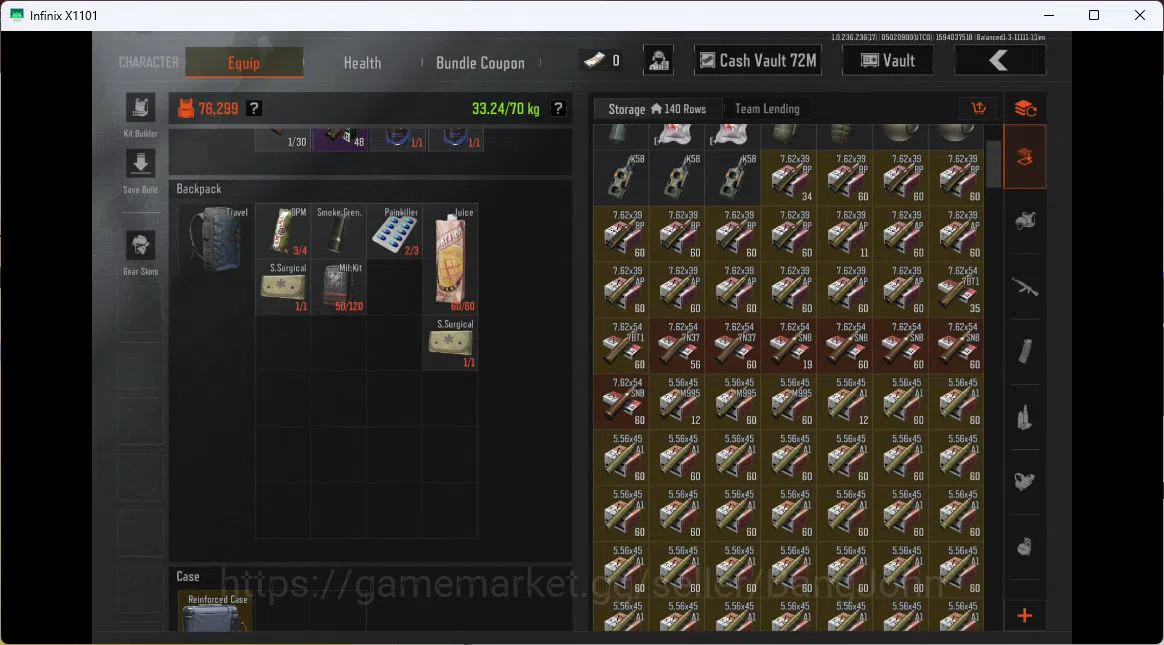Open Gear Skins
The image size is (1164, 645).
coord(140,246)
